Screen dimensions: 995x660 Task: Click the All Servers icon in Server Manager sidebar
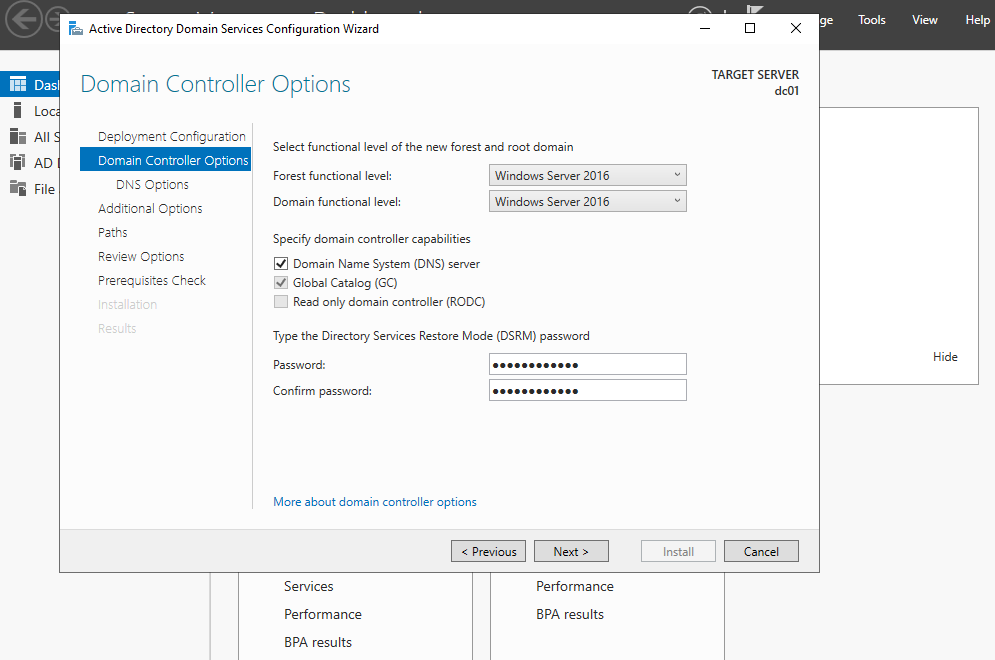tap(18, 136)
